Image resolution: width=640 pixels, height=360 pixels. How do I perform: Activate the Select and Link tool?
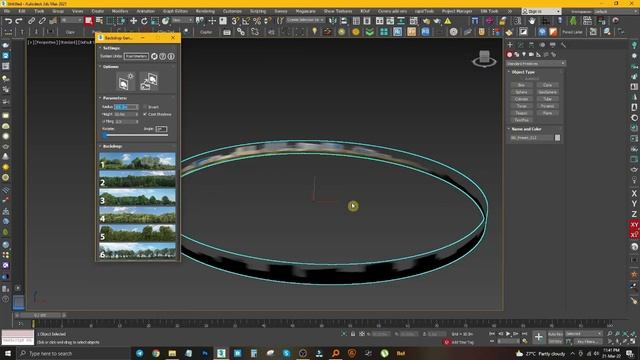pyautogui.click(x=31, y=21)
